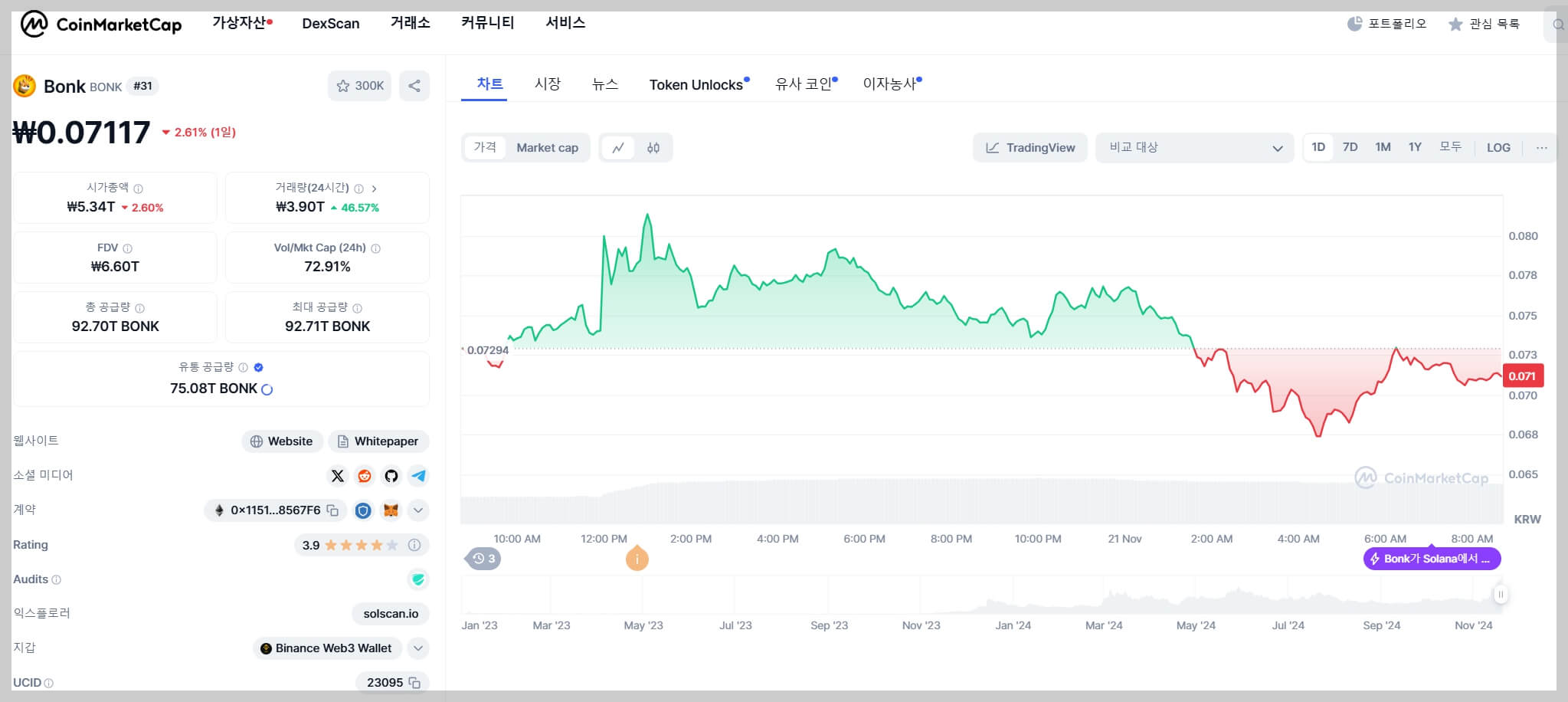1568x702 pixels.
Task: Select 1Y time range
Action: pos(1415,147)
